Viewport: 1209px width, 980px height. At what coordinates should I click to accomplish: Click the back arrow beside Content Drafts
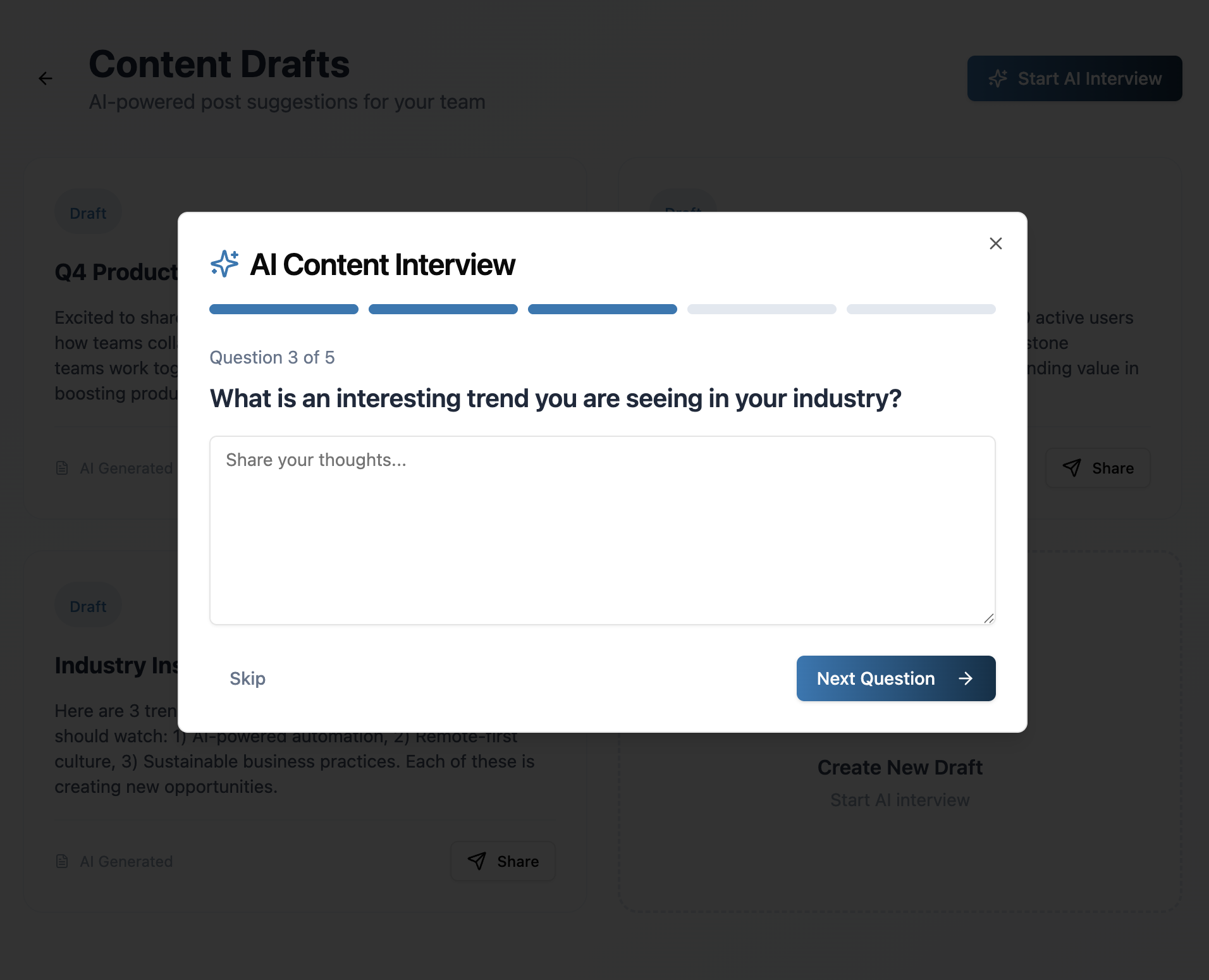[x=45, y=78]
